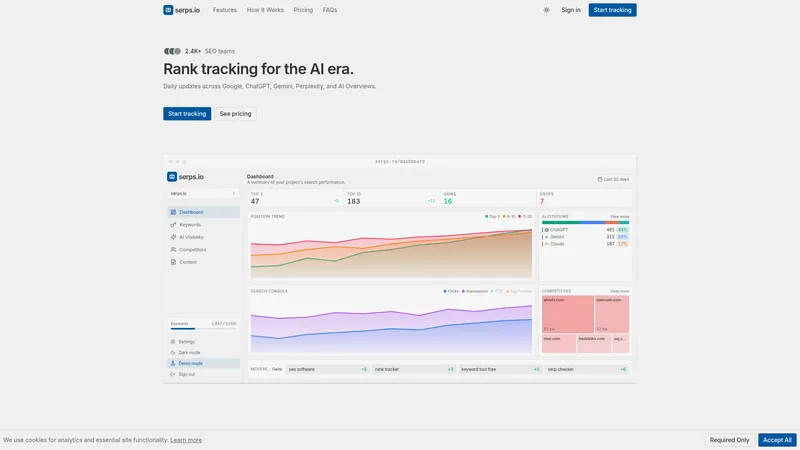Click the Keywords usage progress bar
This screenshot has width=800, height=450.
203,329
